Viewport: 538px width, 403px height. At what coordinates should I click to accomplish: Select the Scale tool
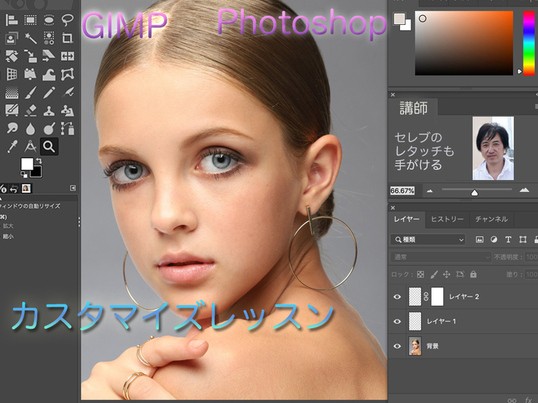[x=30, y=56]
